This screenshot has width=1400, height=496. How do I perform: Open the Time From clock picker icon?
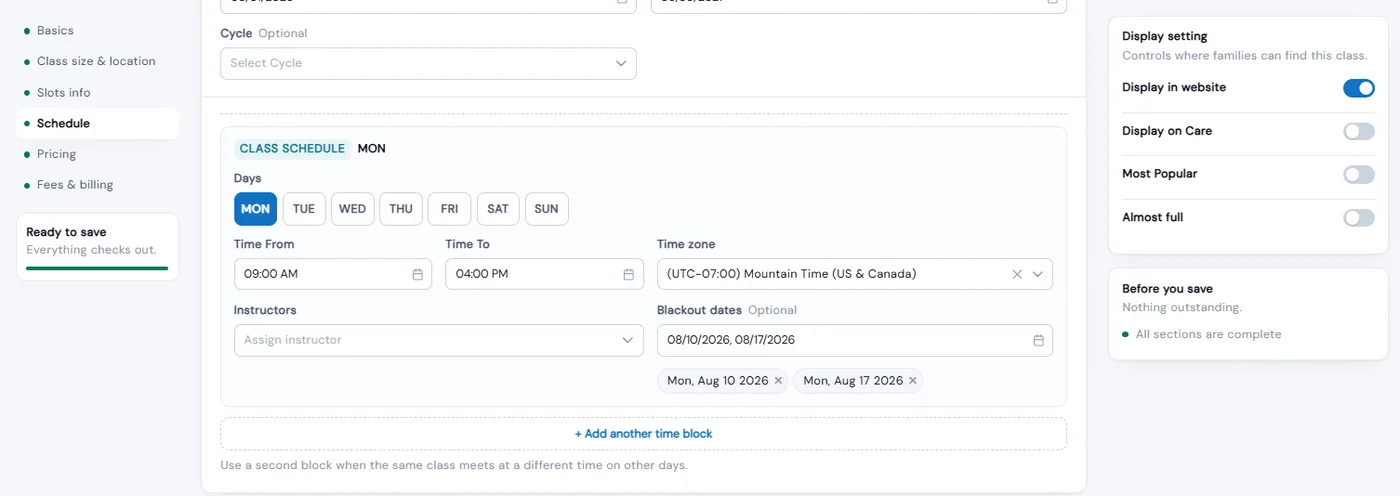point(417,274)
